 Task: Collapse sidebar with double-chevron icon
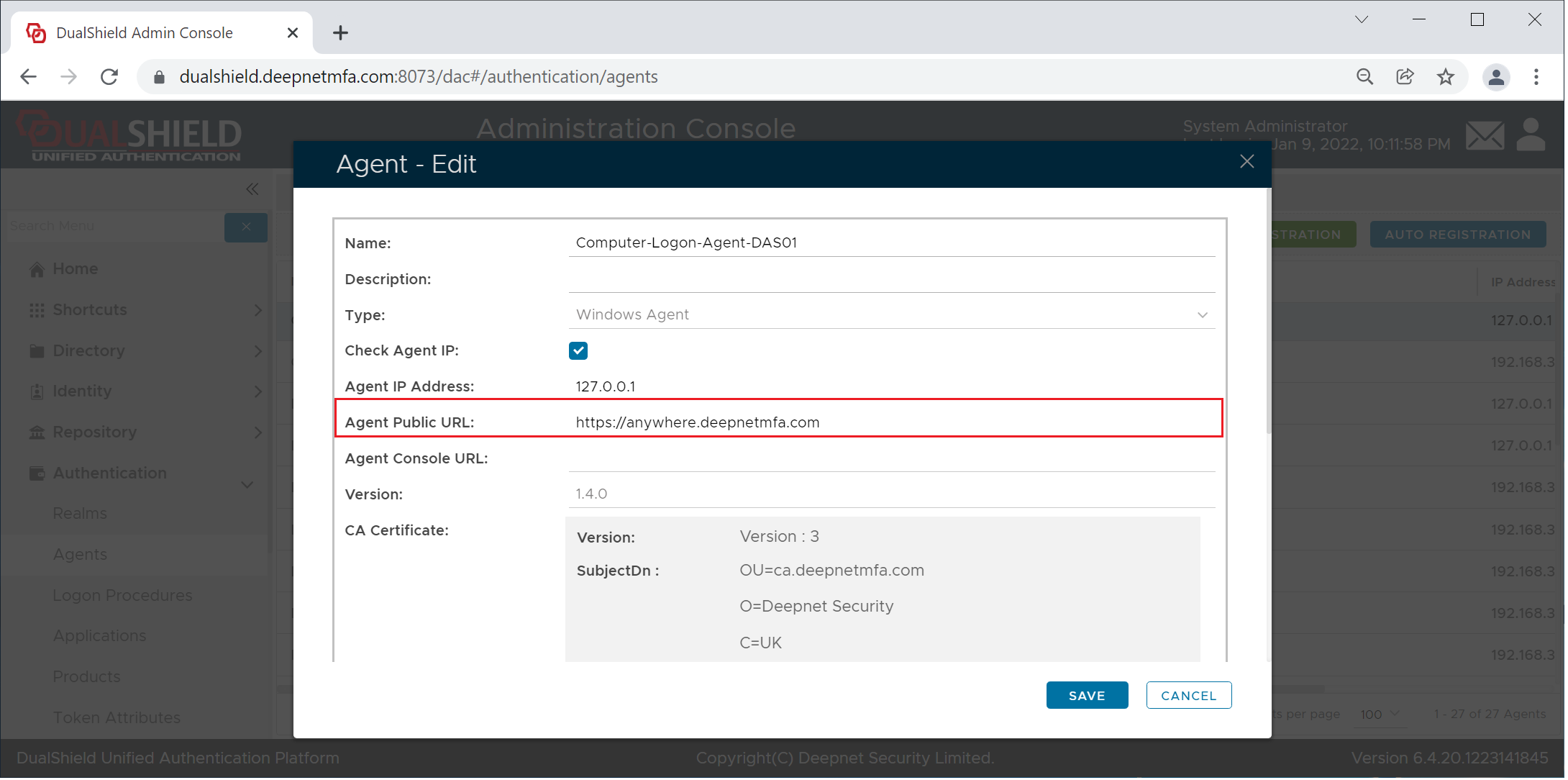pos(252,189)
